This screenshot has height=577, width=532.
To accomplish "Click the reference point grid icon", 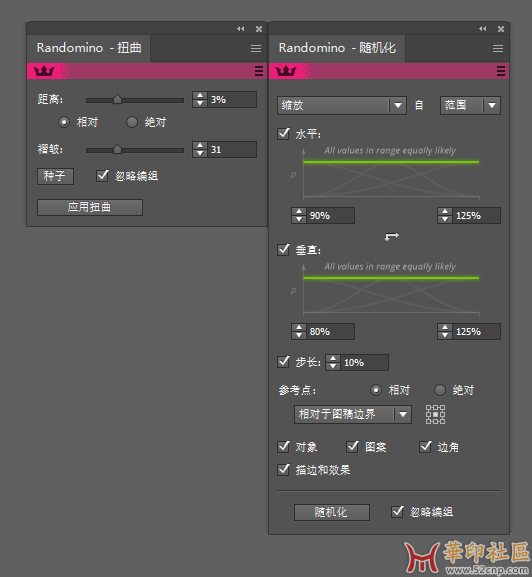I will click(436, 415).
